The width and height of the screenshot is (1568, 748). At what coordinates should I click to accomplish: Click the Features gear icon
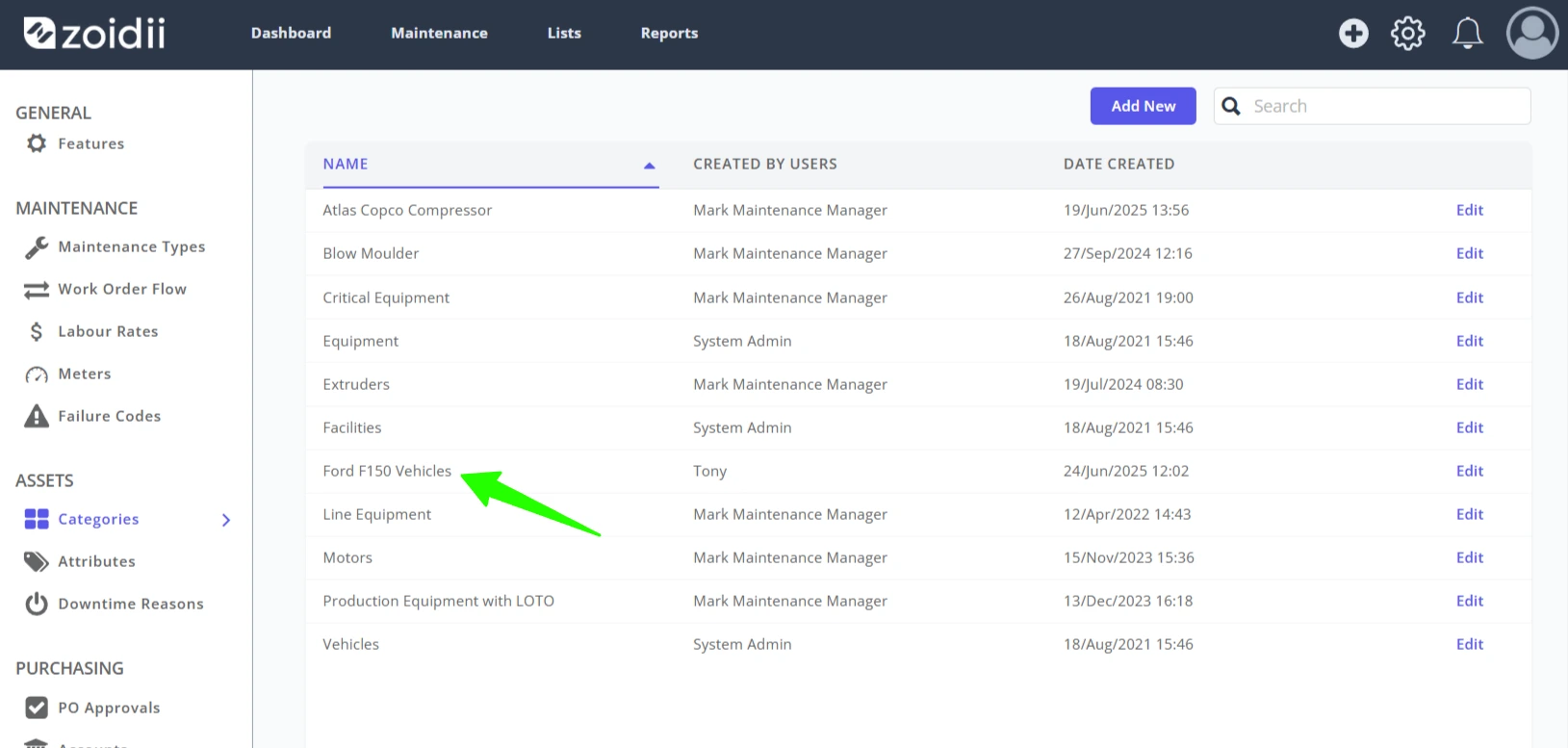(37, 143)
